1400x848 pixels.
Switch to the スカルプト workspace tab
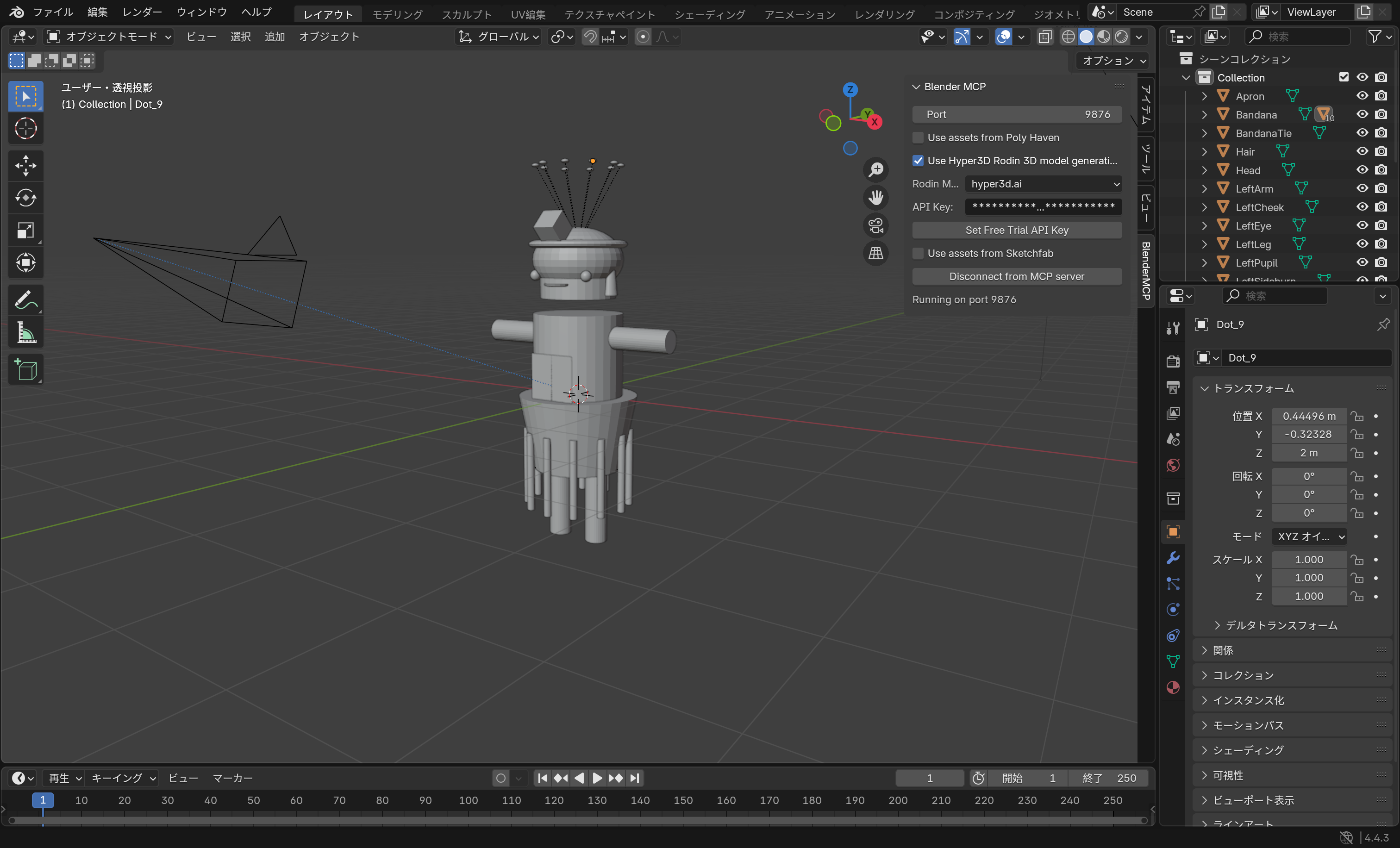(x=467, y=13)
